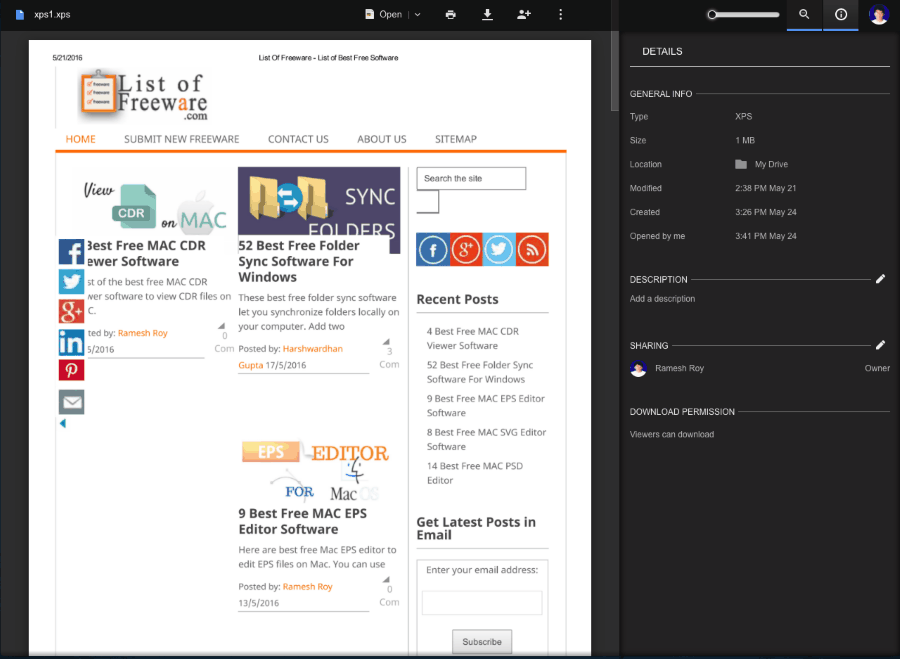Click the email envelope share icon
The height and width of the screenshot is (659, 900).
coord(71,402)
